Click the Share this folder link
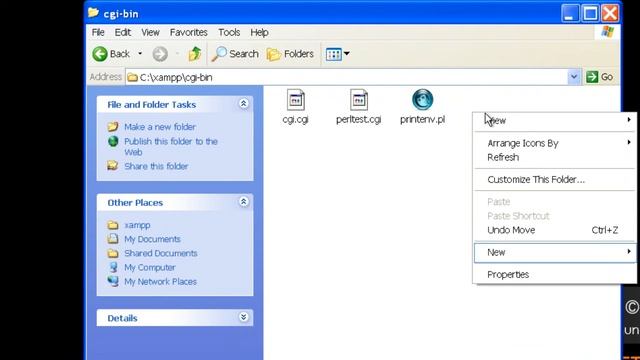640x360 pixels. pos(156,166)
